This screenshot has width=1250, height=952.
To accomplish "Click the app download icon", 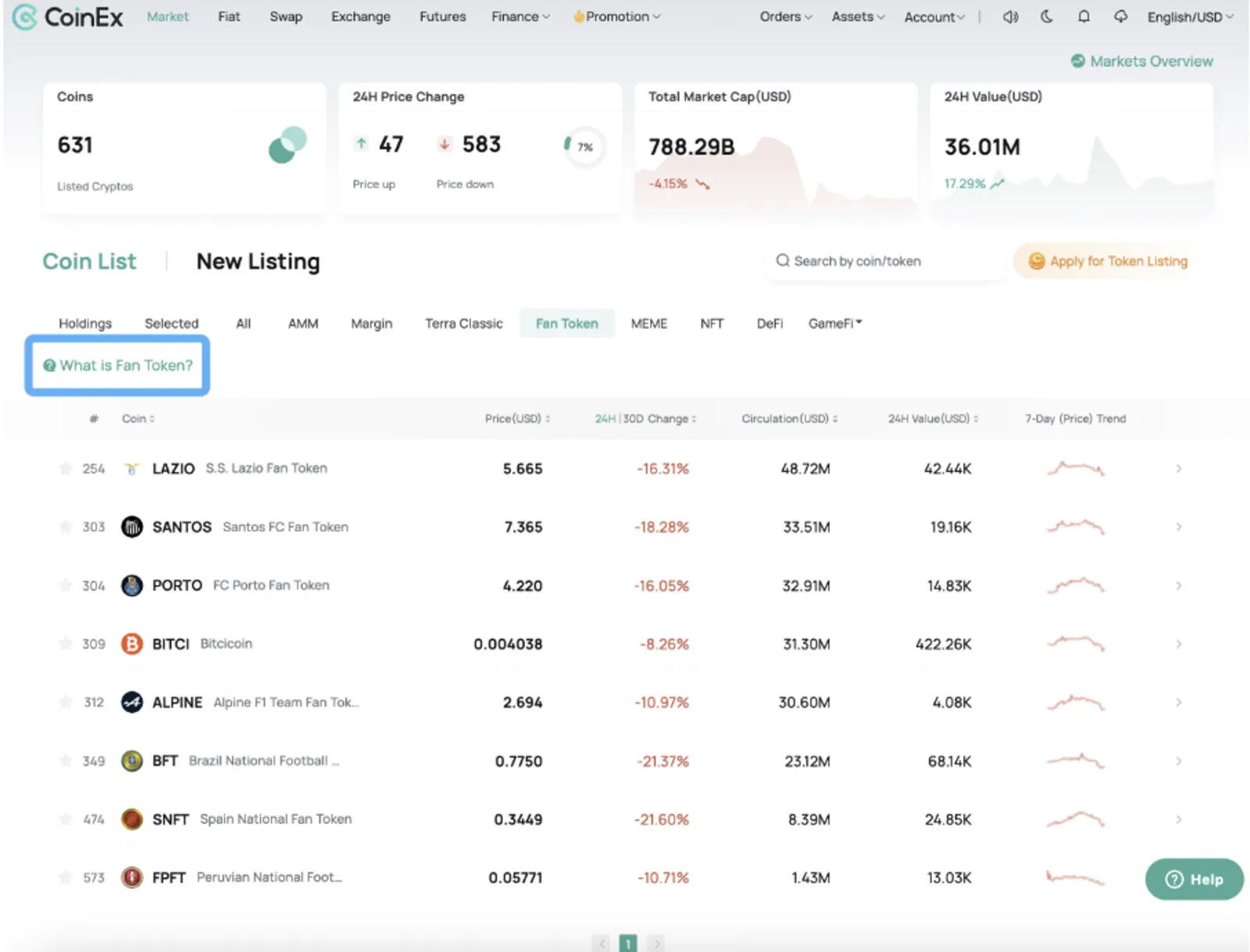I will 1120,16.
